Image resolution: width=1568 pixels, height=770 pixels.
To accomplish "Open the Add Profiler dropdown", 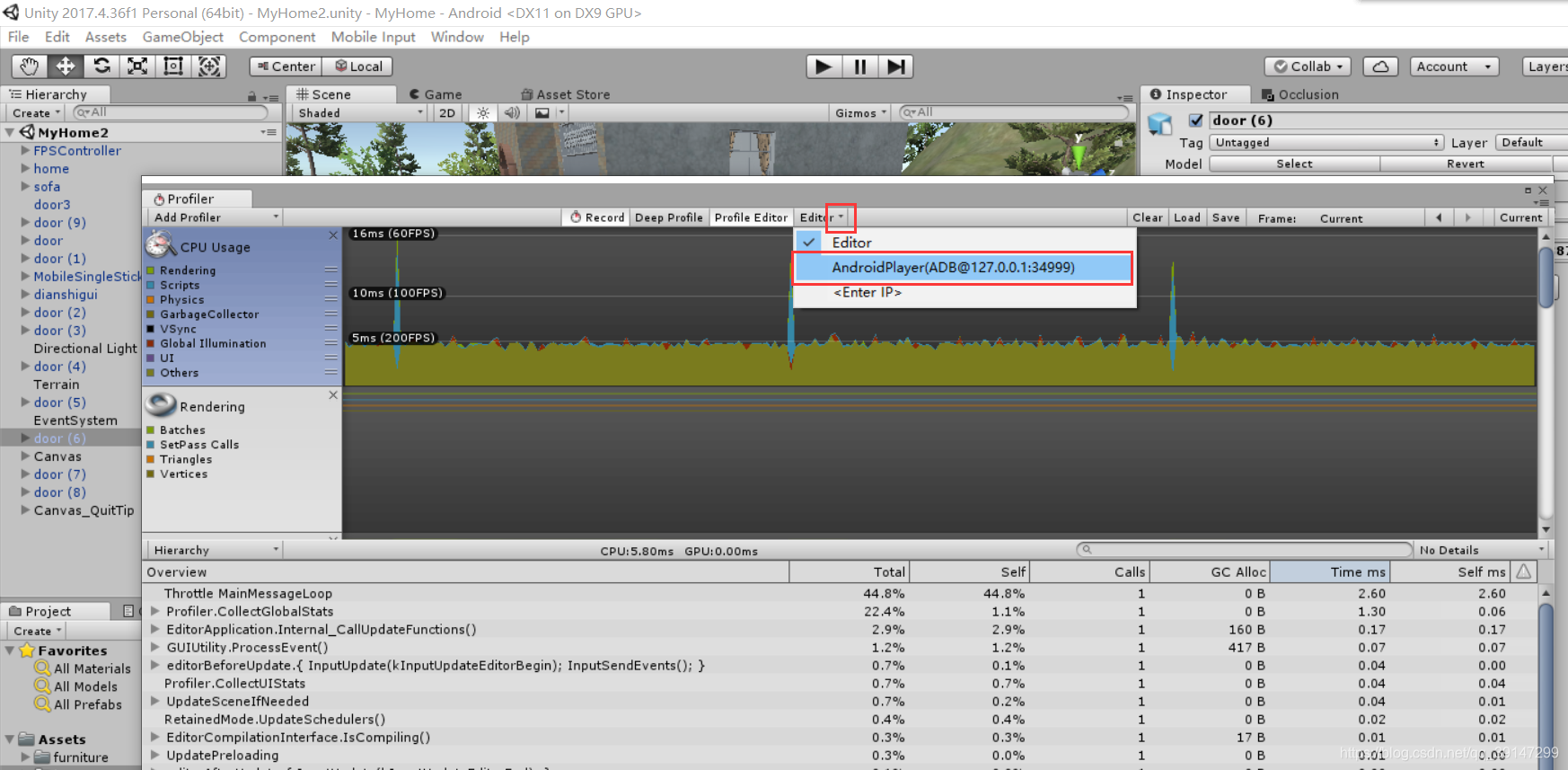I will pyautogui.click(x=215, y=217).
